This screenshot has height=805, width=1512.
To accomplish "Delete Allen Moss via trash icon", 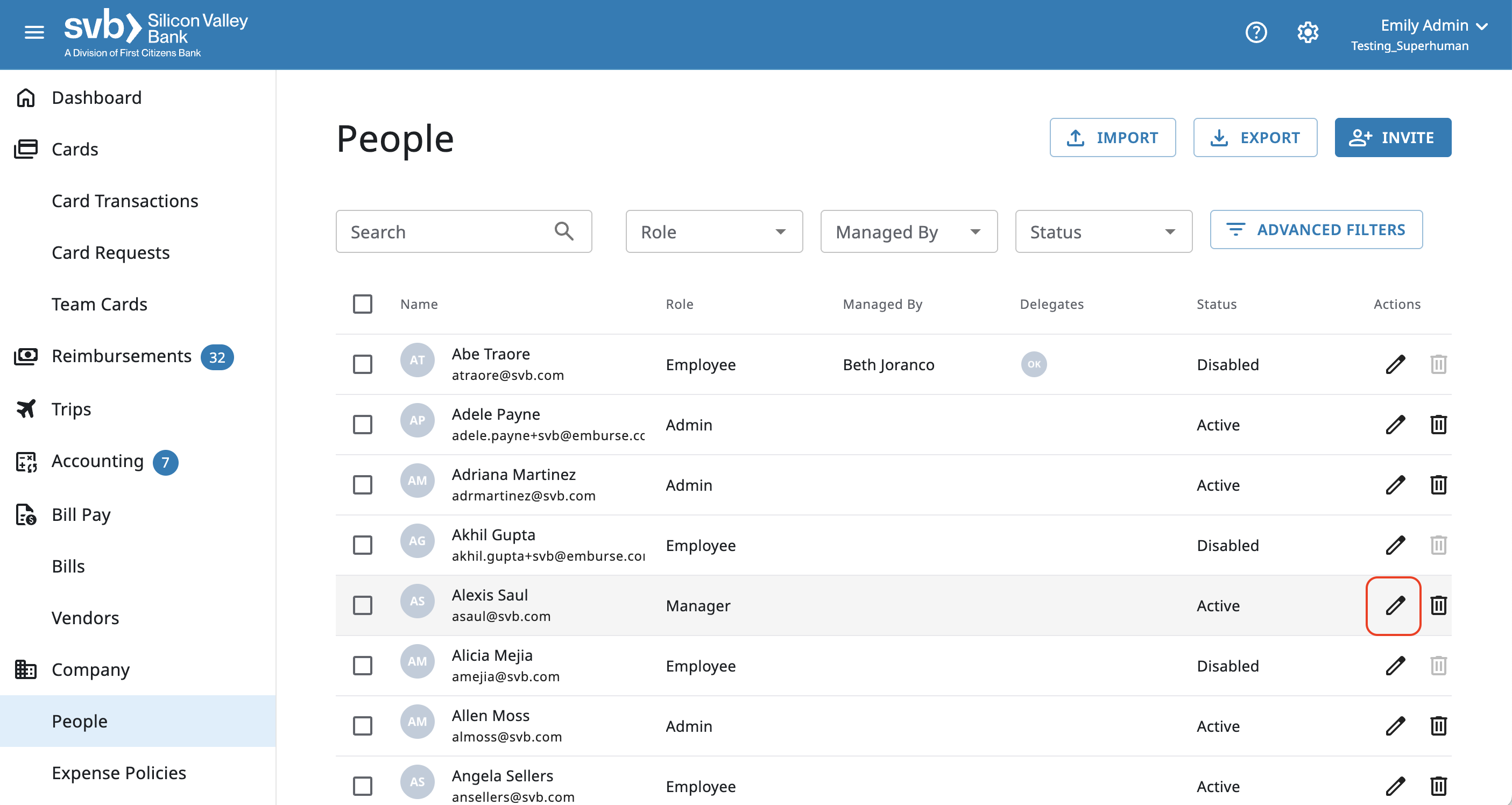I will tap(1438, 726).
